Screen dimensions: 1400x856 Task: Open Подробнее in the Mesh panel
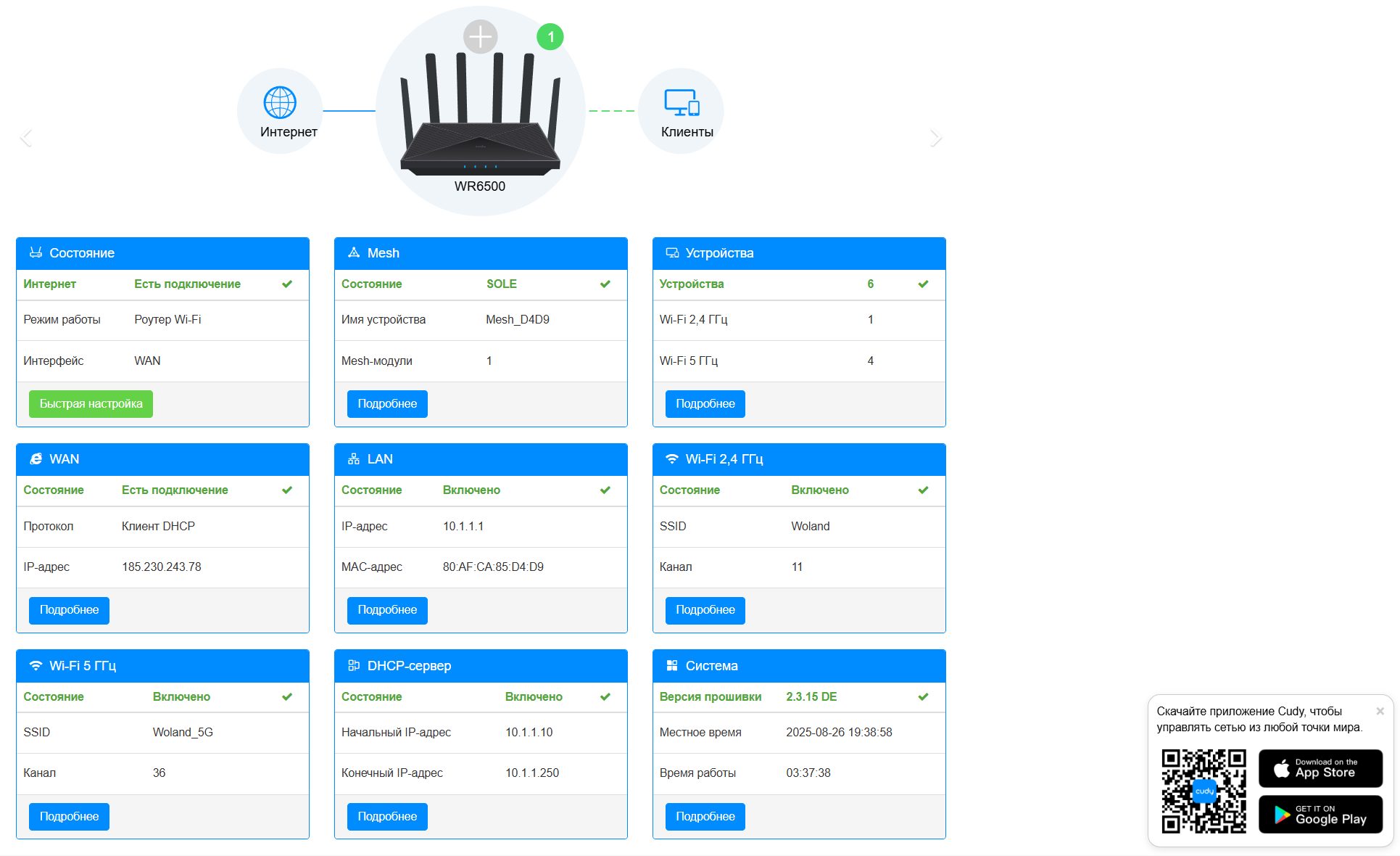[x=387, y=404]
